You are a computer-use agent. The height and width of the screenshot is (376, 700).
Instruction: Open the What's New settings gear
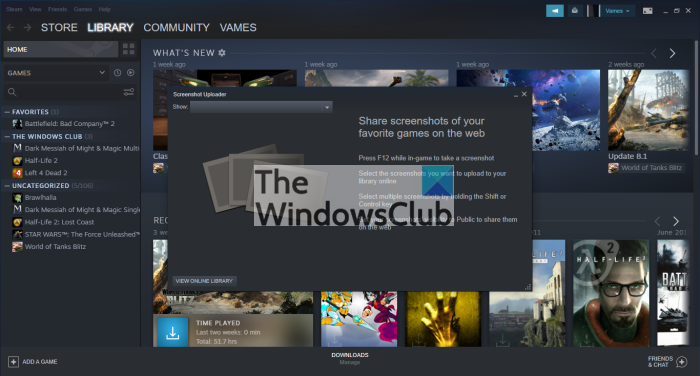point(222,53)
